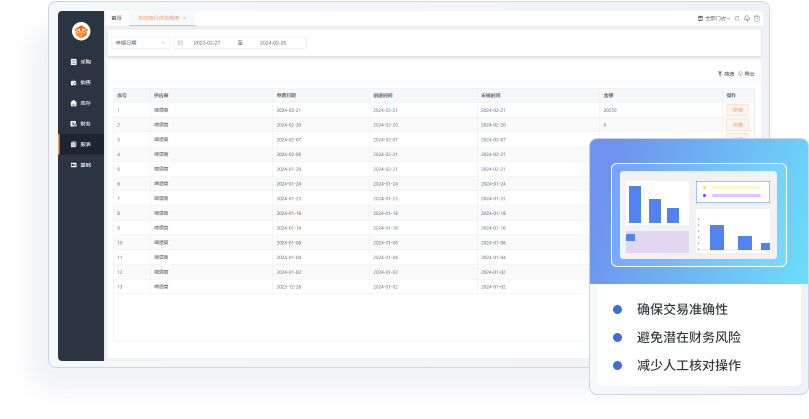Open 详情 for row 1
The width and height of the screenshot is (809, 419).
point(737,110)
